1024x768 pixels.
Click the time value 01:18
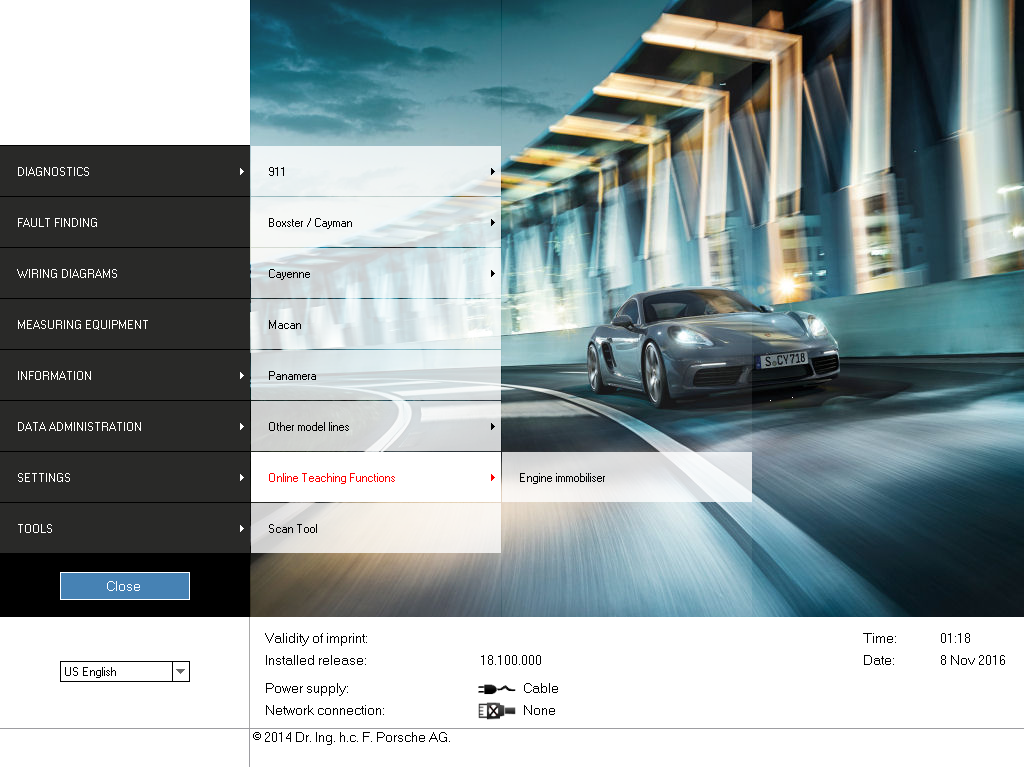point(955,638)
